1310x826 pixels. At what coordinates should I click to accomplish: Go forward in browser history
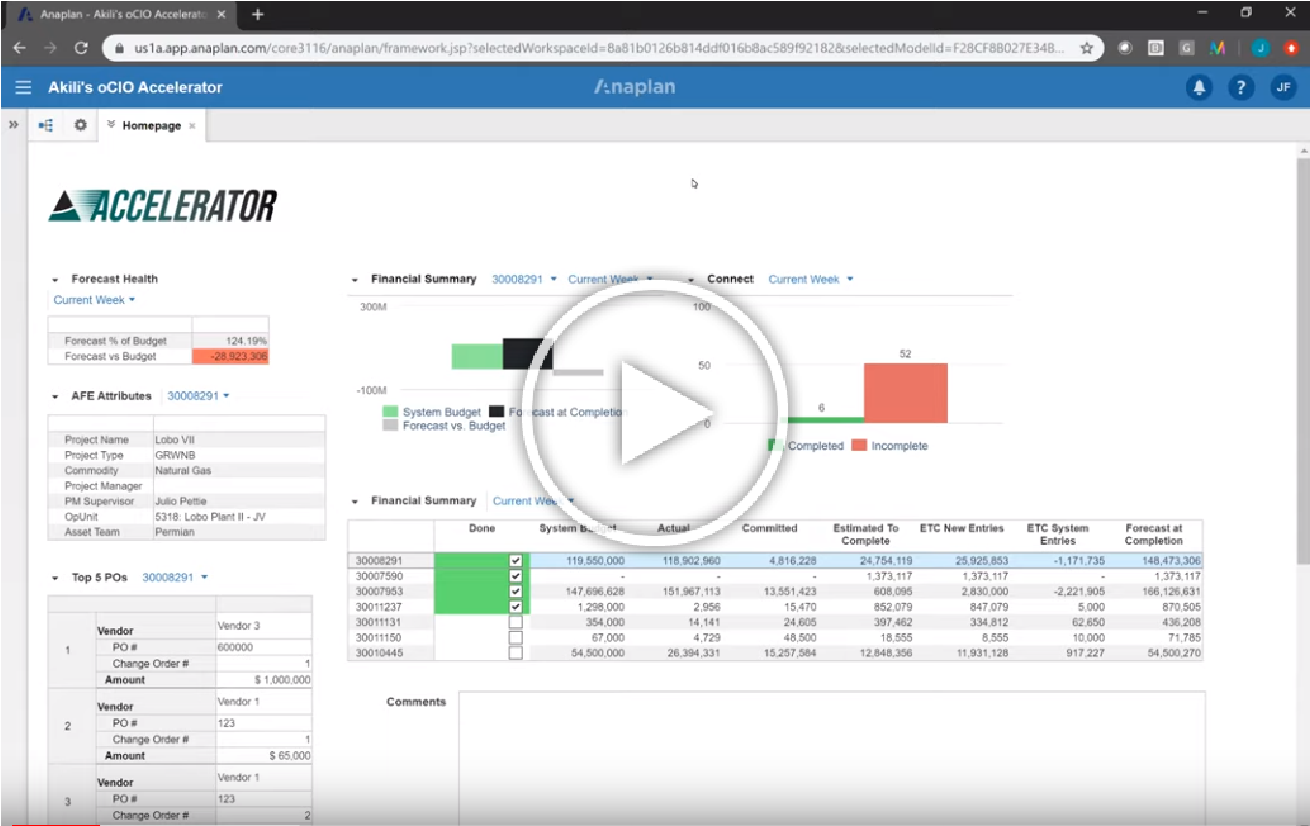tap(50, 47)
